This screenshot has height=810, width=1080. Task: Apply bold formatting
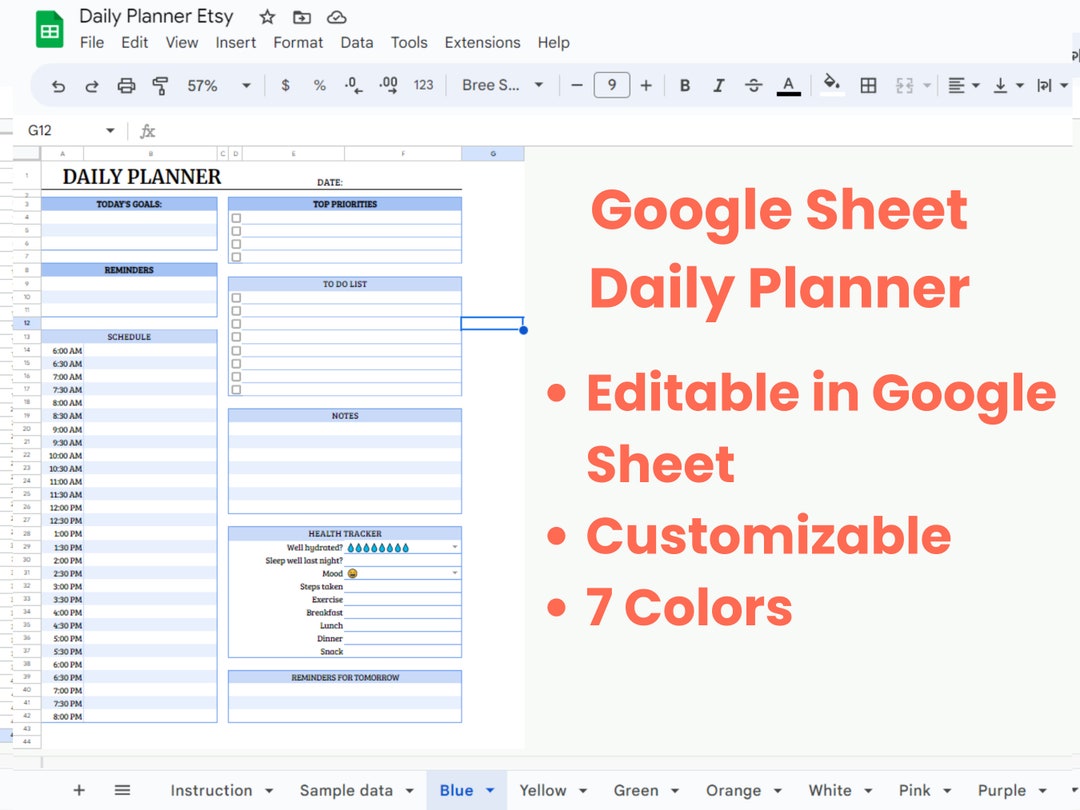point(684,85)
